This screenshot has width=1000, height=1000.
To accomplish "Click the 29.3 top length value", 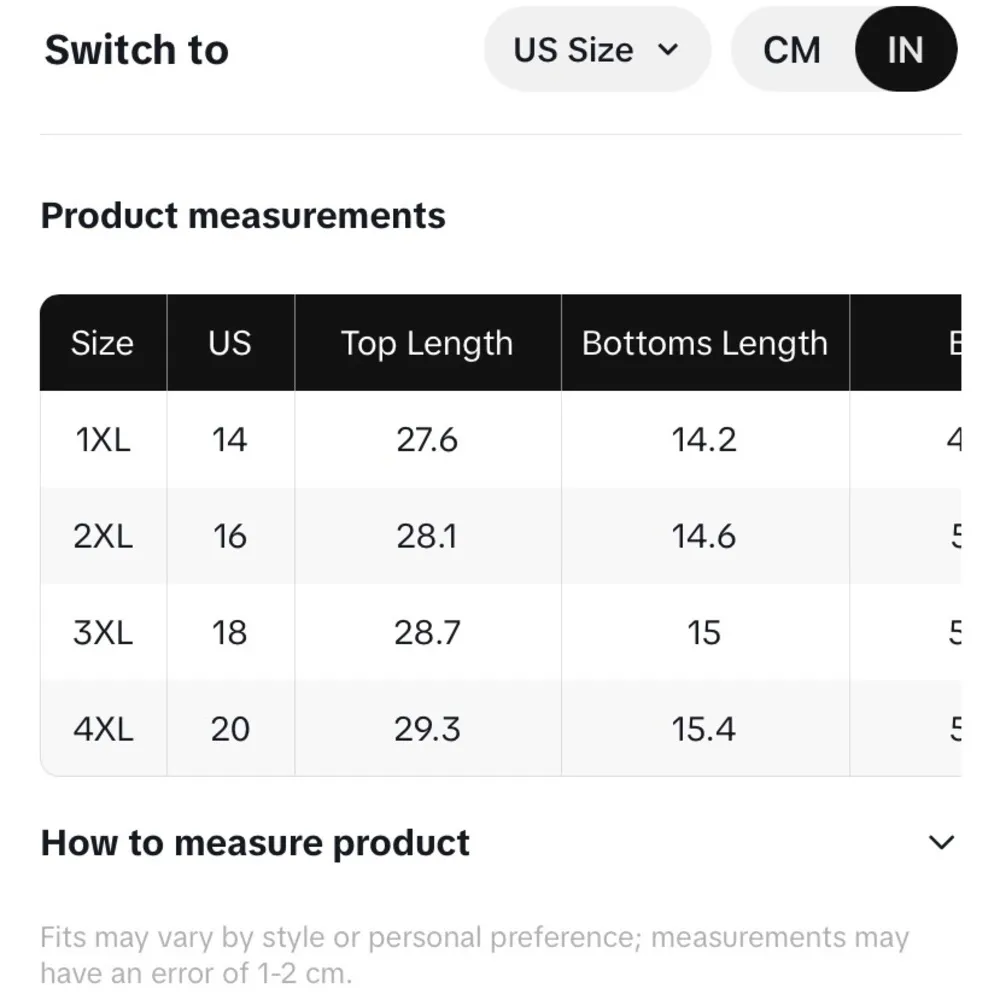I will [427, 729].
